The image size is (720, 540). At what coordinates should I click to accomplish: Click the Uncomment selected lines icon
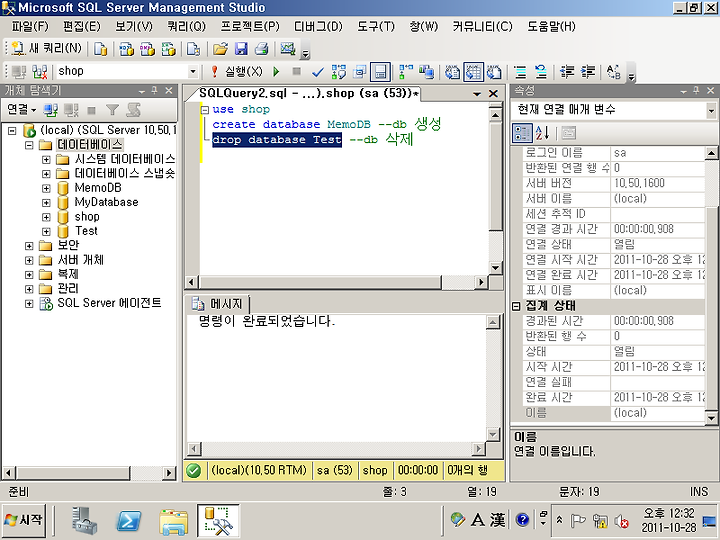coord(541,72)
